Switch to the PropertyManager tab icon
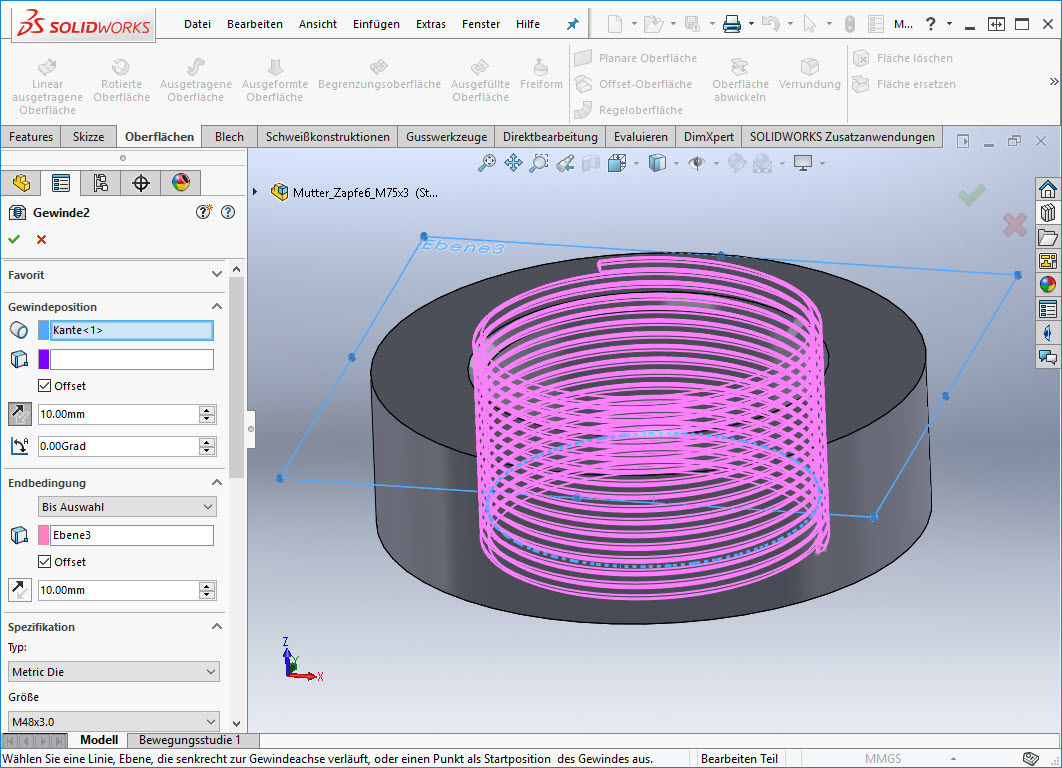Viewport: 1062px width, 768px height. pos(61,183)
